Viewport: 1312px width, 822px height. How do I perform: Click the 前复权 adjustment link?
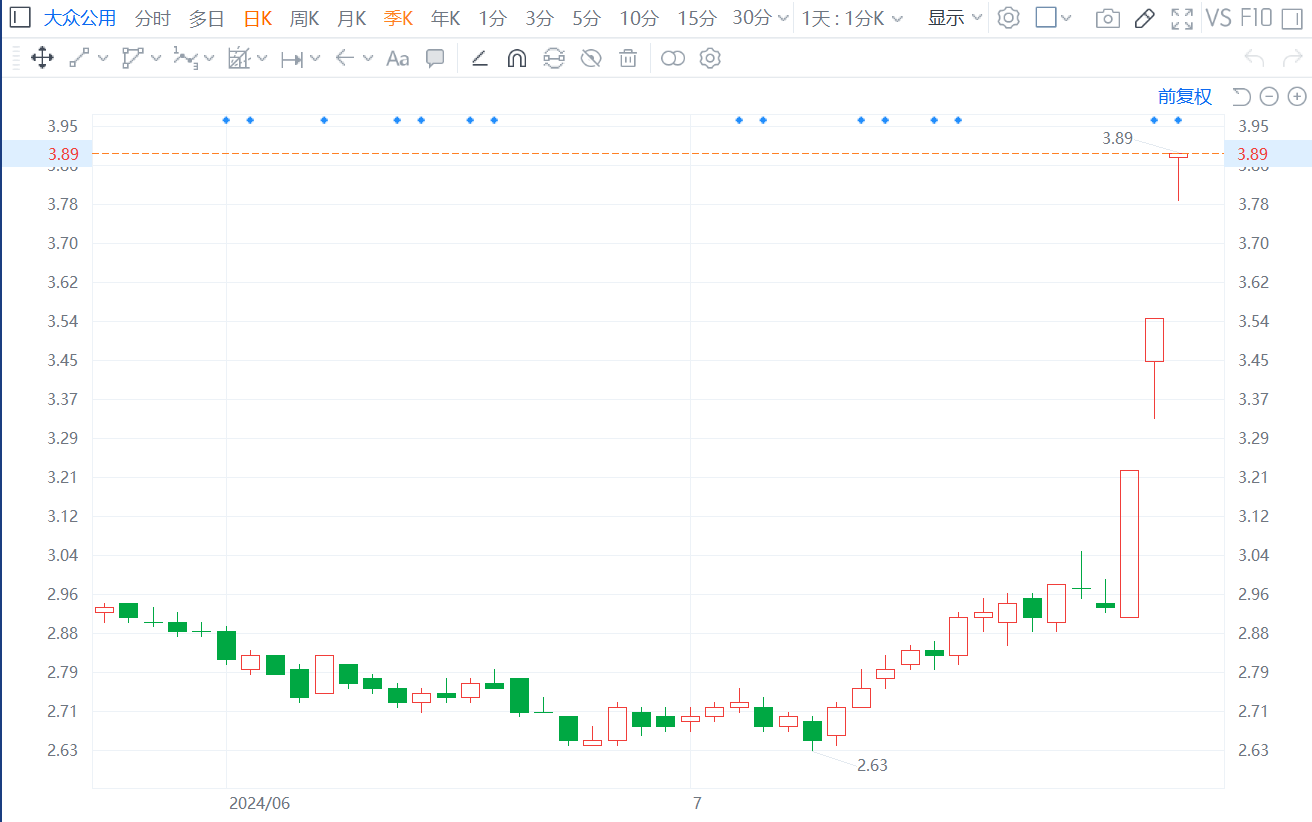(x=1185, y=96)
